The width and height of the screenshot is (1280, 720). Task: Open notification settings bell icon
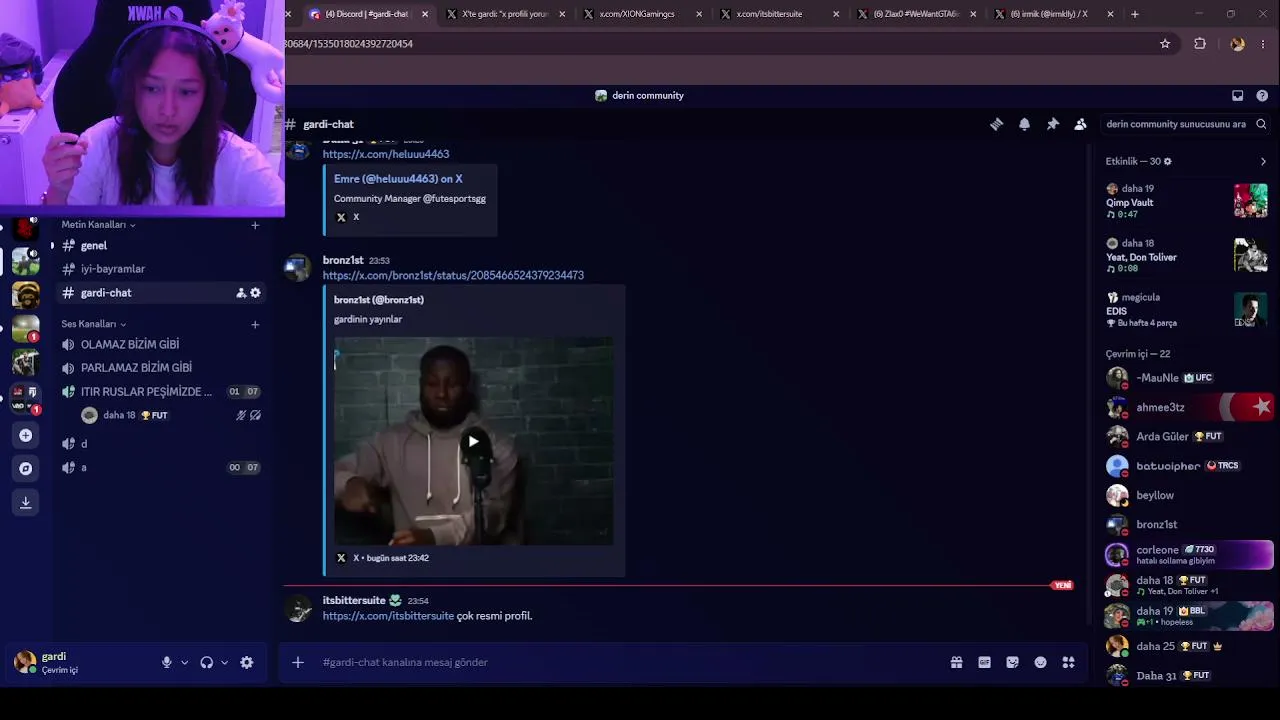coord(1024,124)
